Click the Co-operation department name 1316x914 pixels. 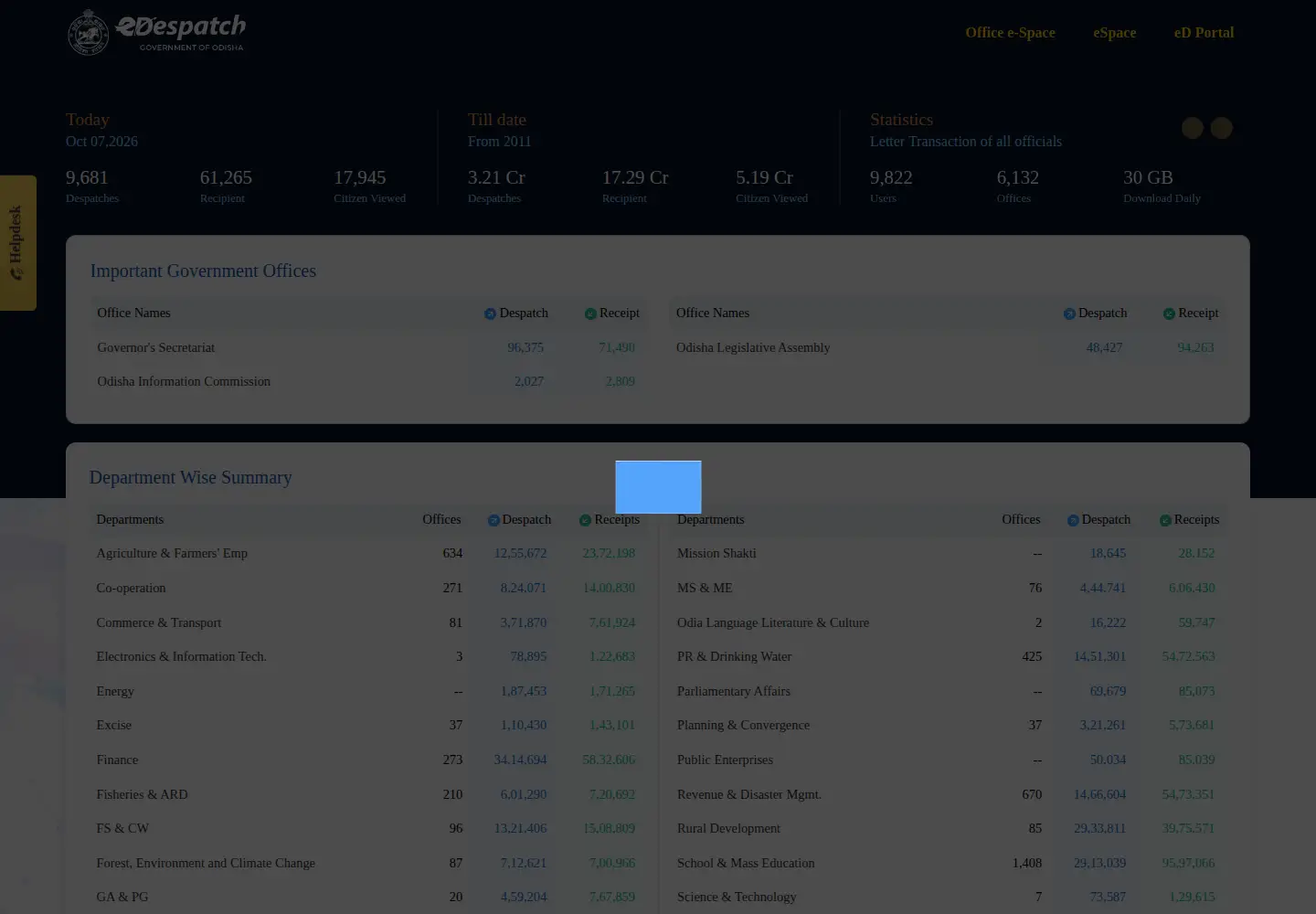coord(131,588)
